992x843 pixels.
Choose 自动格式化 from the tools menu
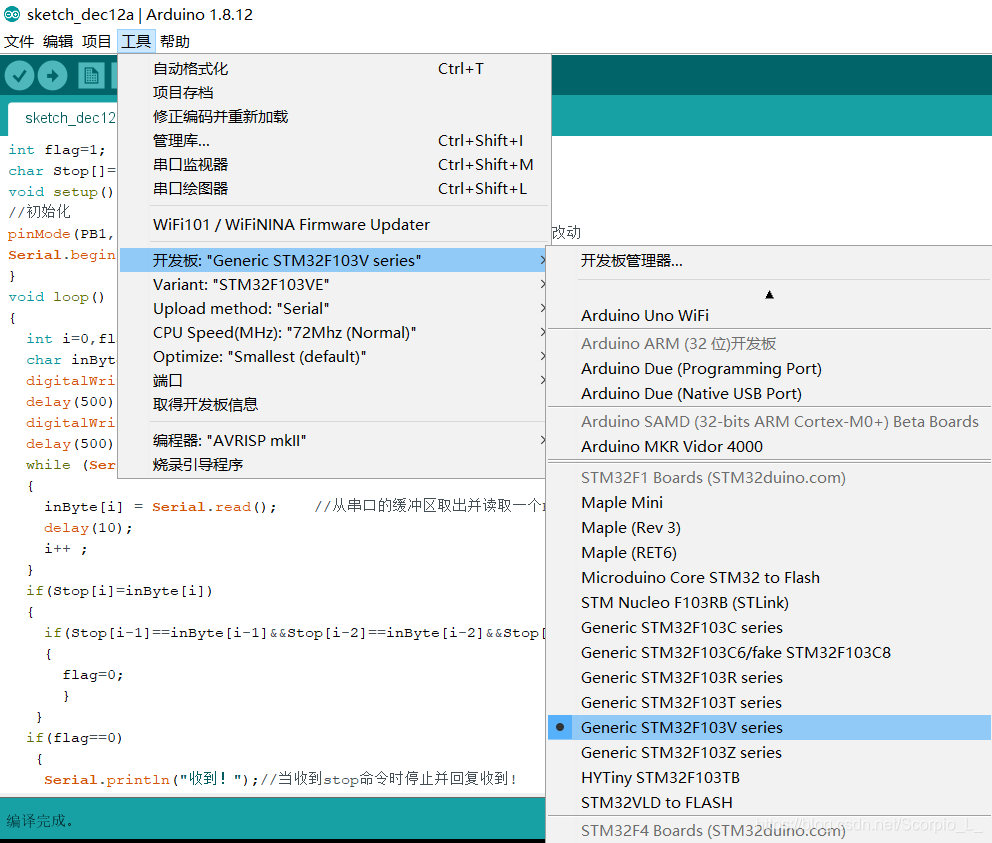click(x=333, y=69)
